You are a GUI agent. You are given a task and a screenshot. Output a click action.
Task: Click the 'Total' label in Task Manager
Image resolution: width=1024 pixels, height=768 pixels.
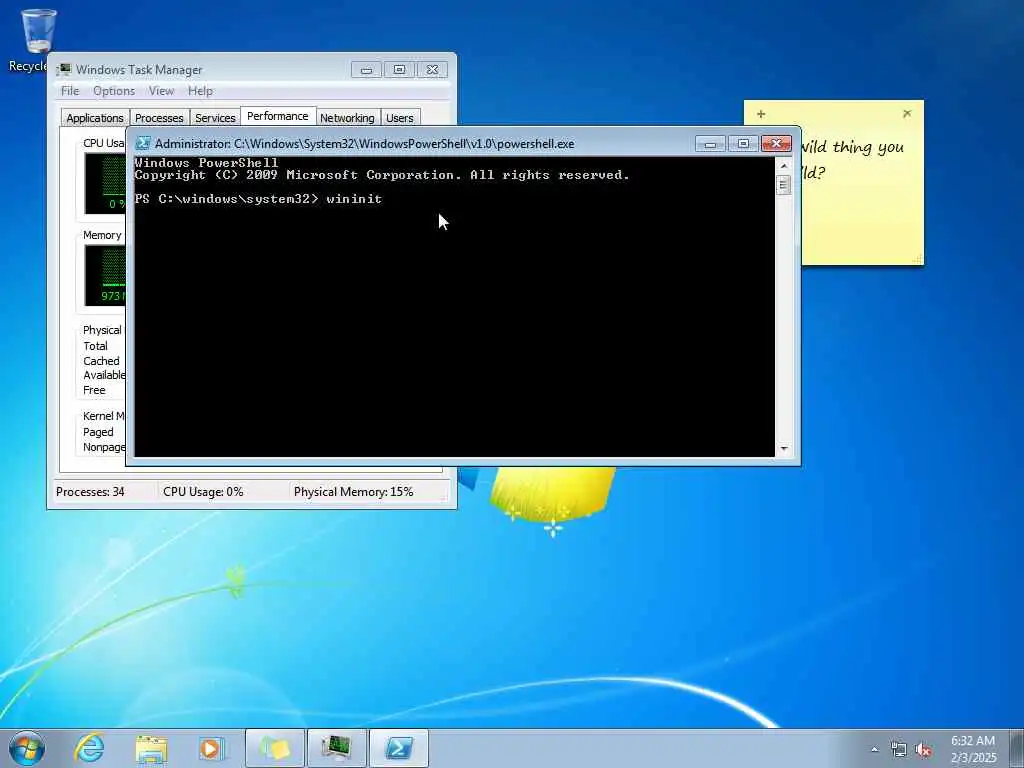click(x=95, y=346)
